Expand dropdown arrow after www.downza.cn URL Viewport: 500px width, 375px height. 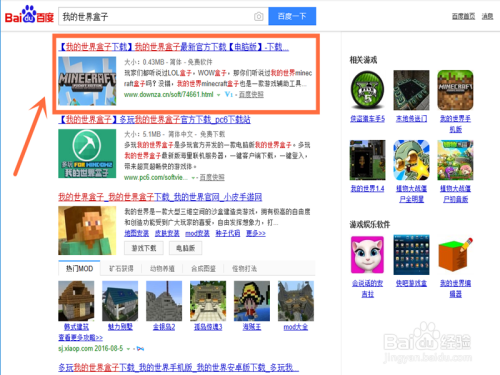tap(219, 95)
